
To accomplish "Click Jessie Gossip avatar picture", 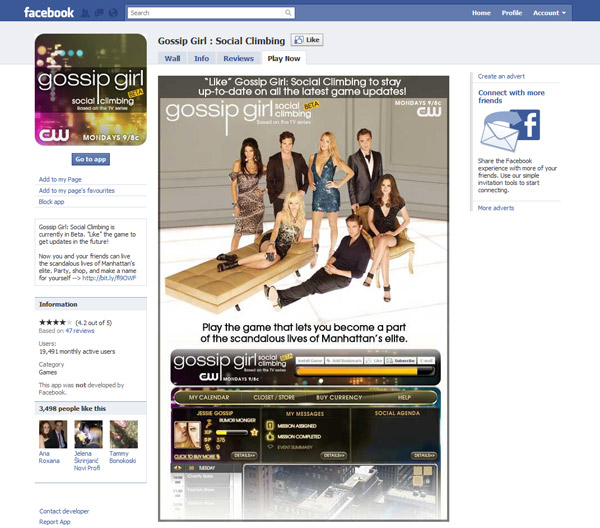I will [188, 435].
